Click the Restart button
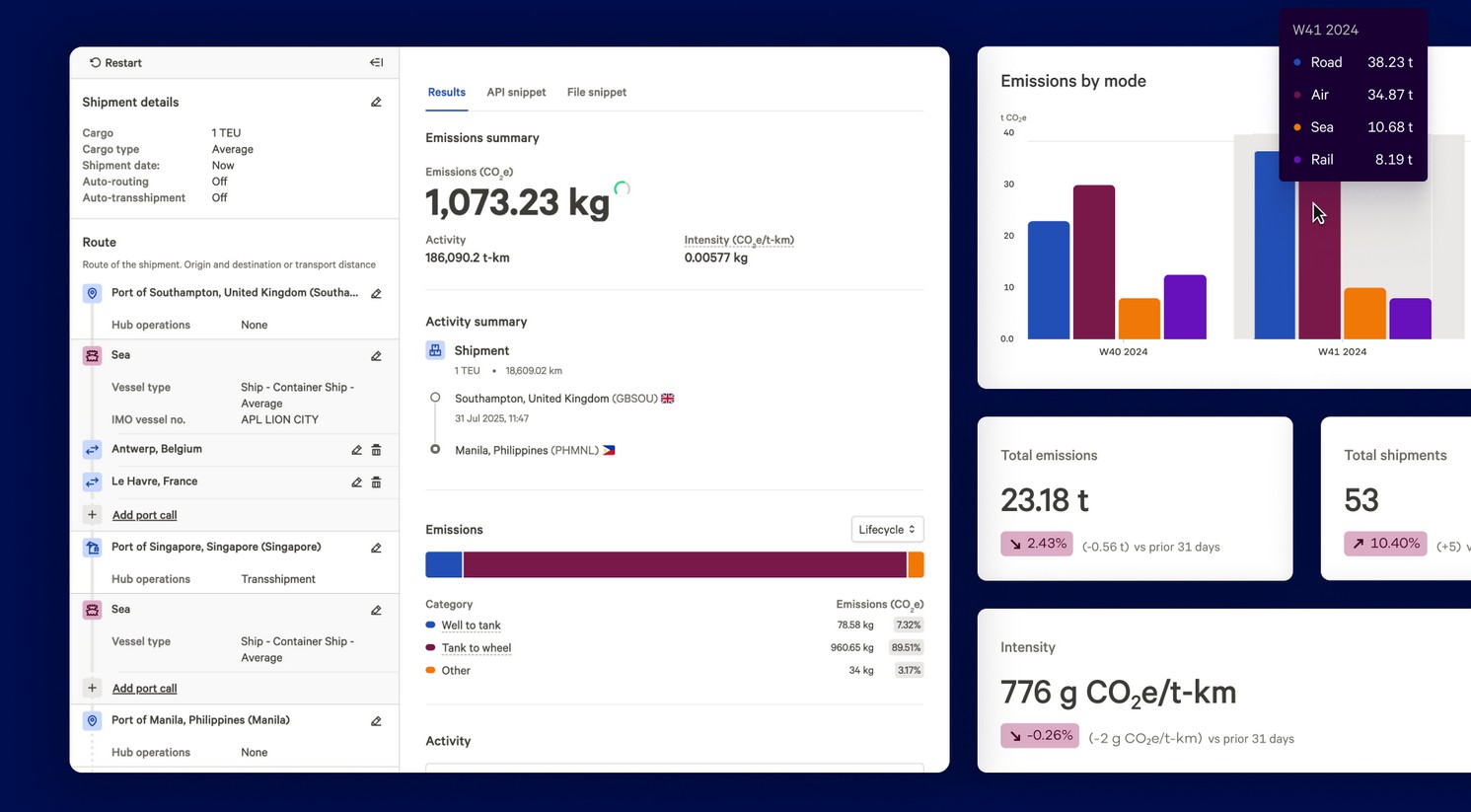Viewport: 1471px width, 812px height. (115, 63)
